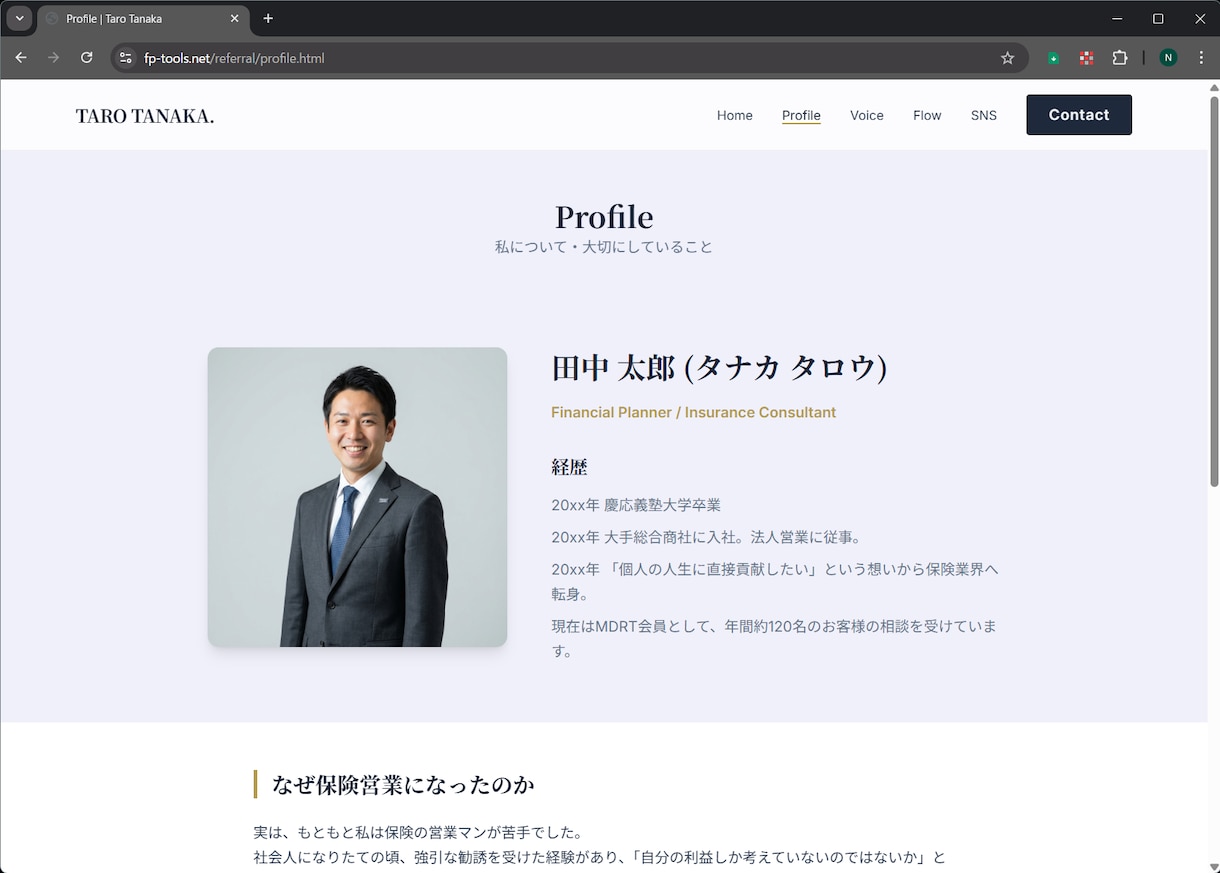The image size is (1220, 873).
Task: Click the red checkered extension icon
Action: click(x=1086, y=58)
